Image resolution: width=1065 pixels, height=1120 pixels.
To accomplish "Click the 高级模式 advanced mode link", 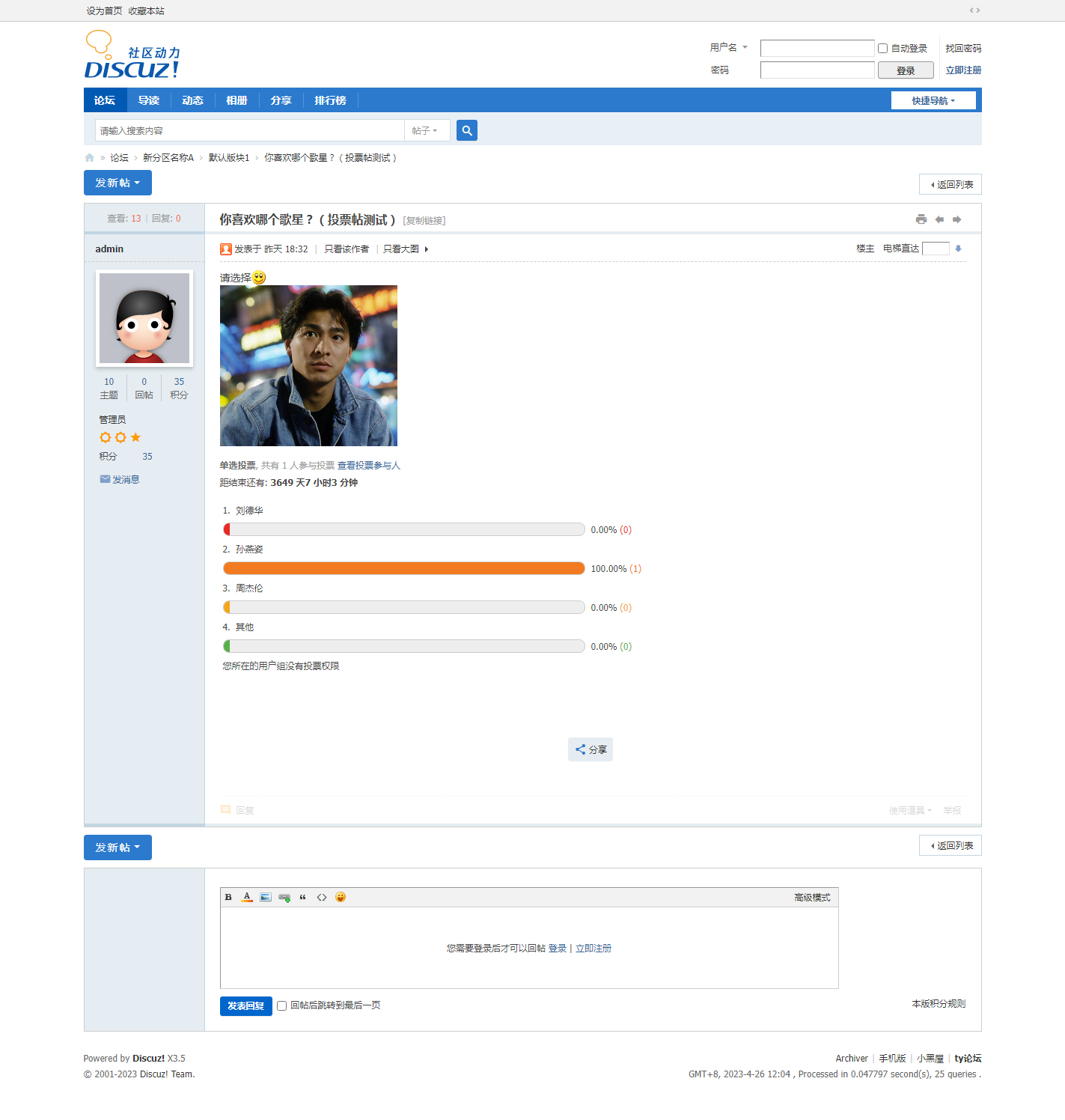I will (812, 897).
